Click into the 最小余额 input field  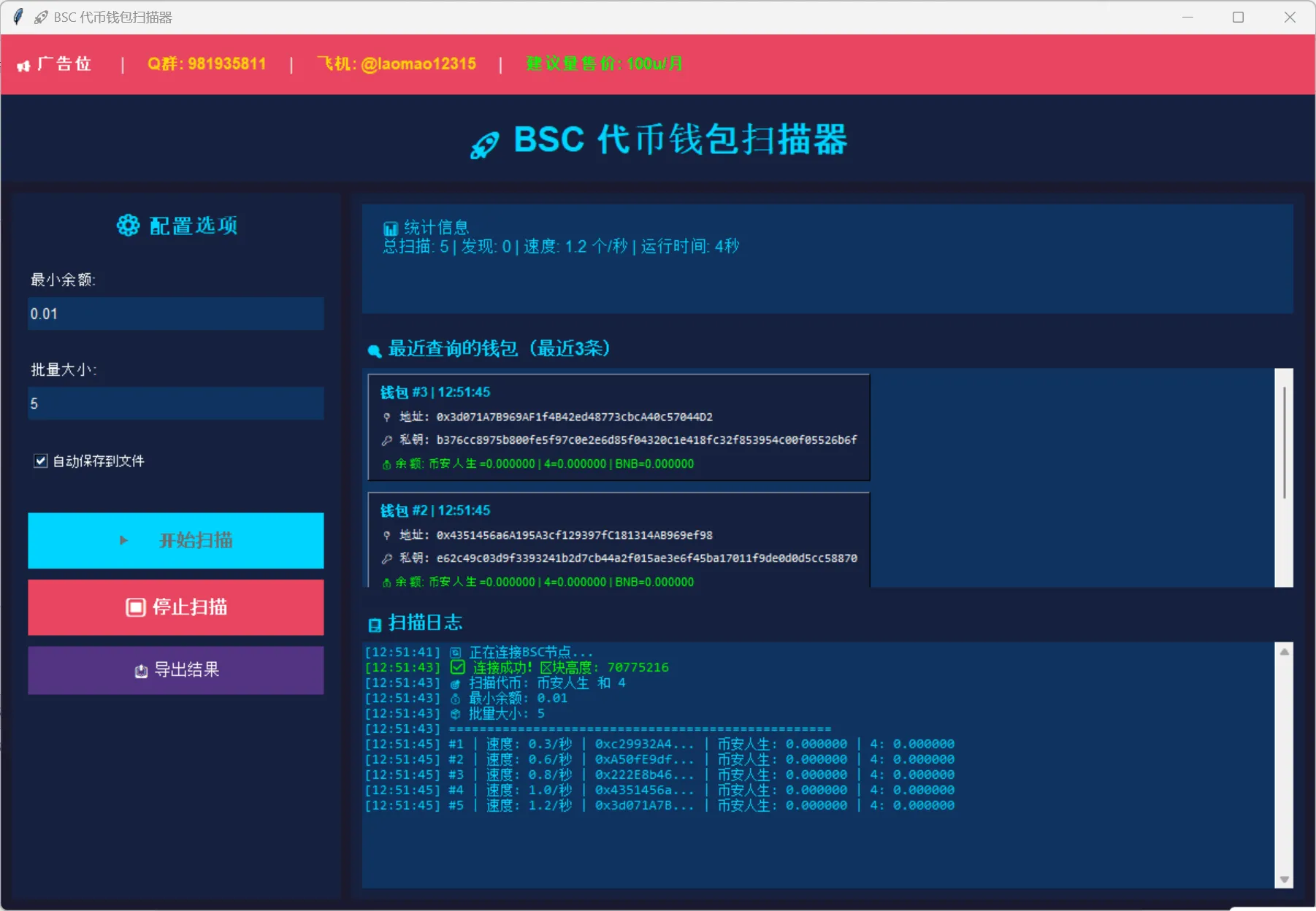[175, 314]
